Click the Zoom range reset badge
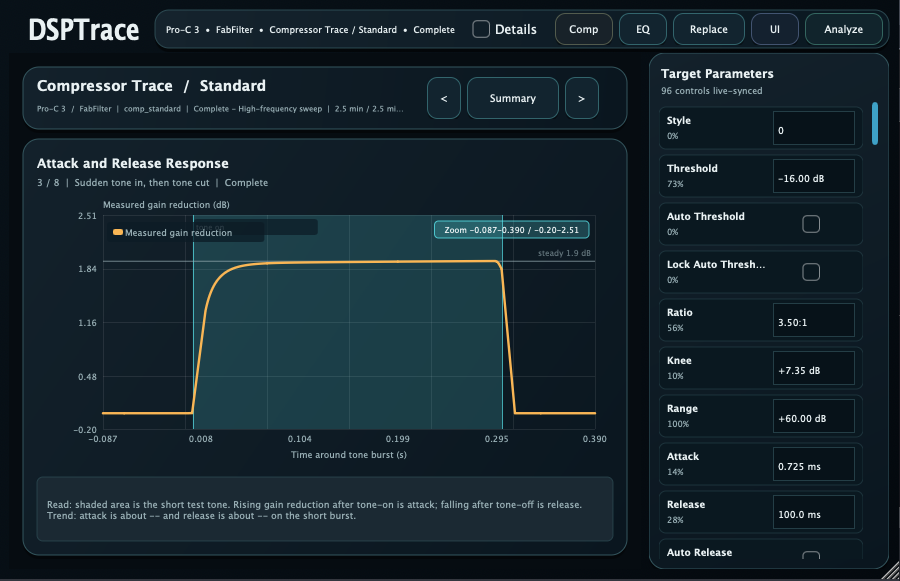The height and width of the screenshot is (581, 900). (511, 230)
